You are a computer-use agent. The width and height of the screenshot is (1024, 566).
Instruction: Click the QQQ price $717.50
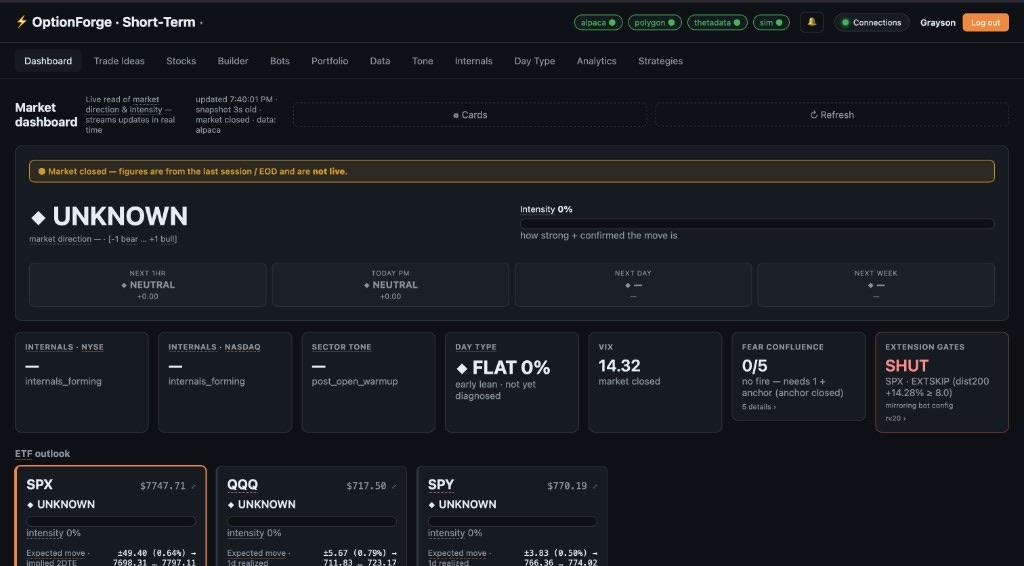366,486
